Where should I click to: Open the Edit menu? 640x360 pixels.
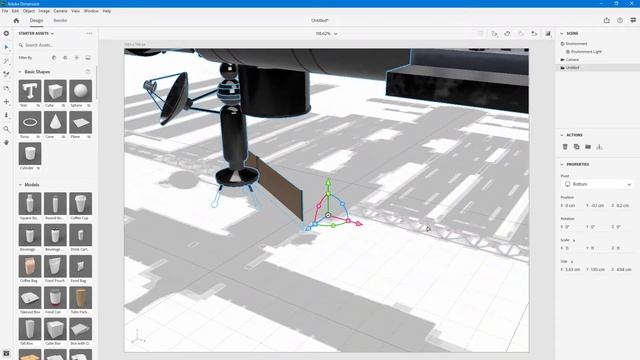[x=15, y=11]
